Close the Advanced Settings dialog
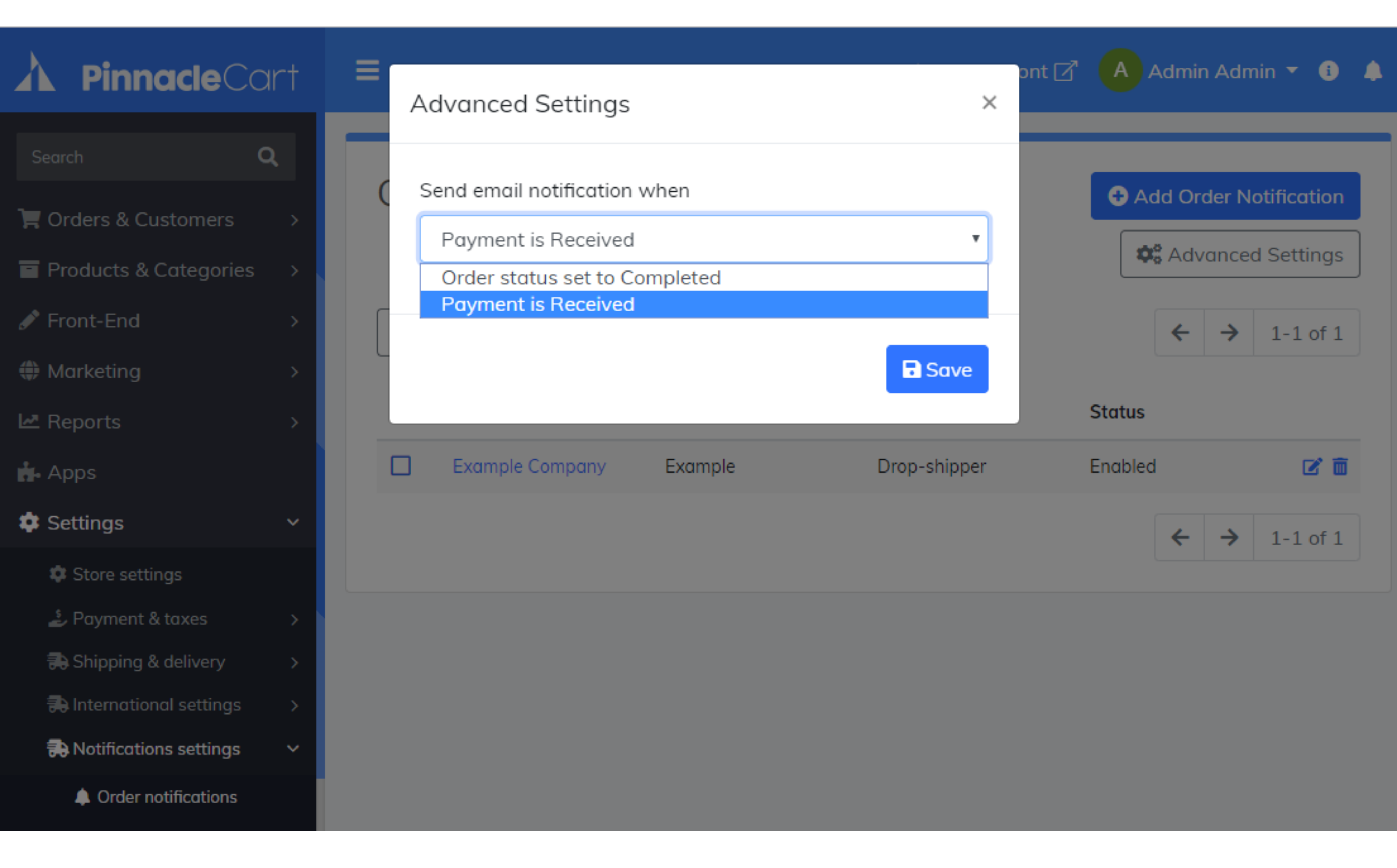Viewport: 1397px width, 868px height. (x=989, y=103)
